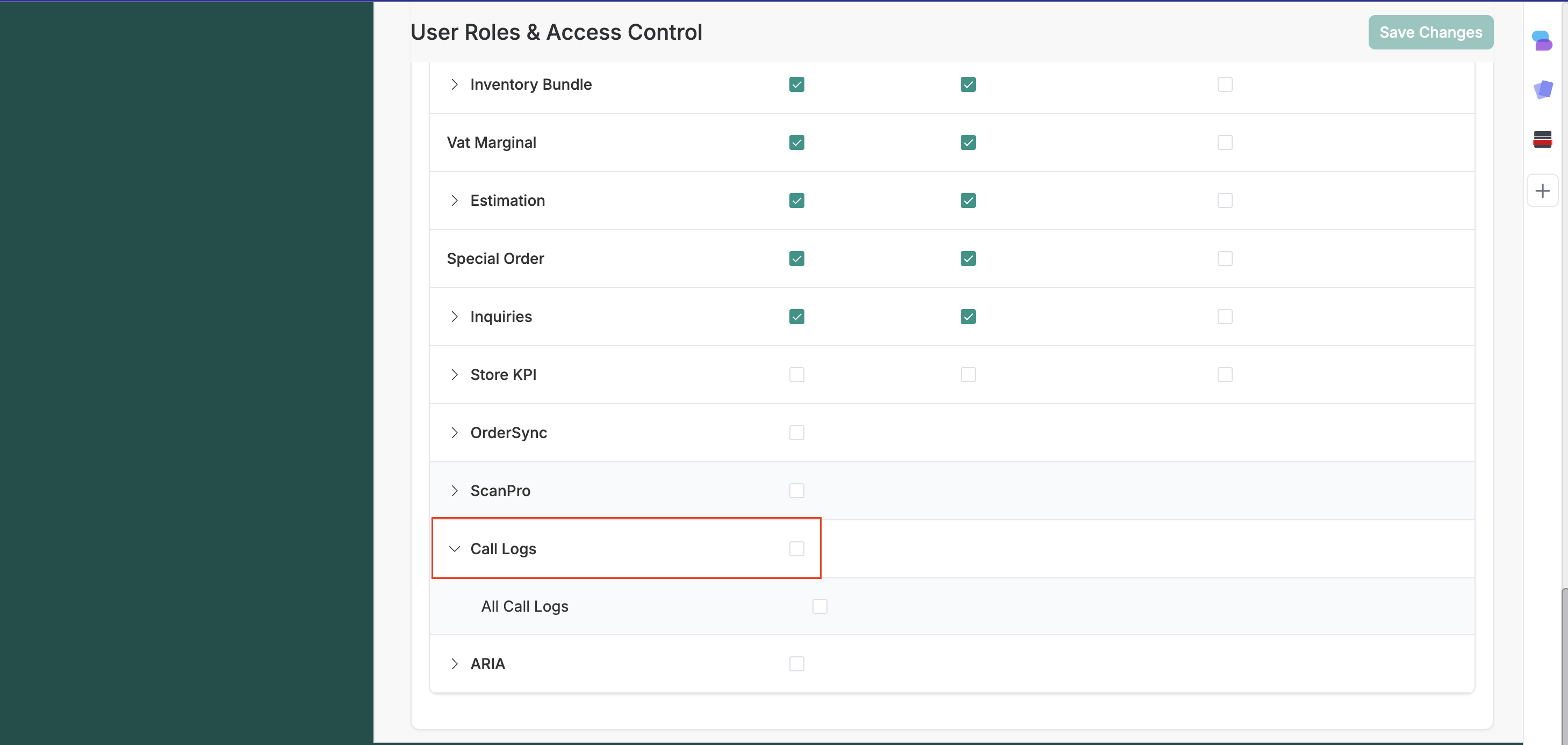This screenshot has height=745, width=1568.
Task: Click the Save Changes button
Action: click(1430, 32)
